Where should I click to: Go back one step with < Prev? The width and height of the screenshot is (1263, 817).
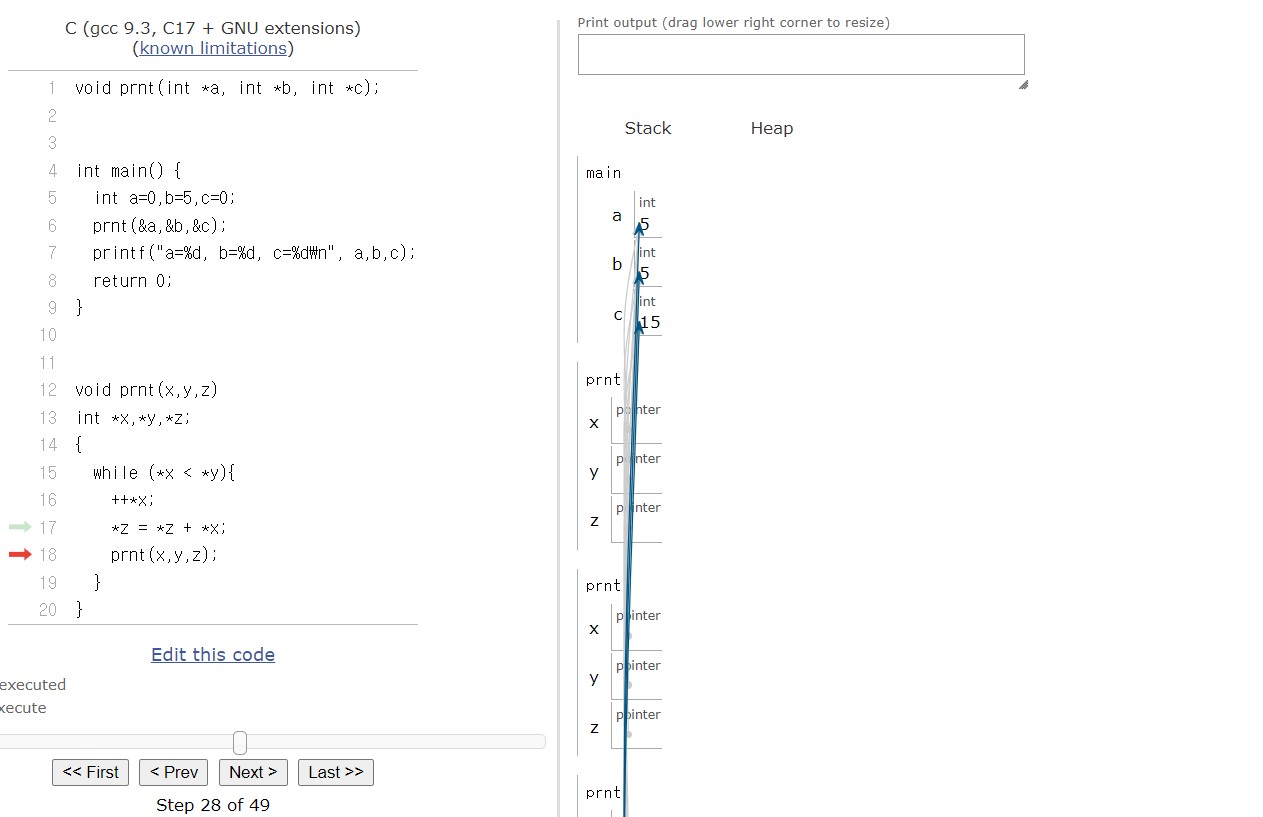tap(174, 772)
